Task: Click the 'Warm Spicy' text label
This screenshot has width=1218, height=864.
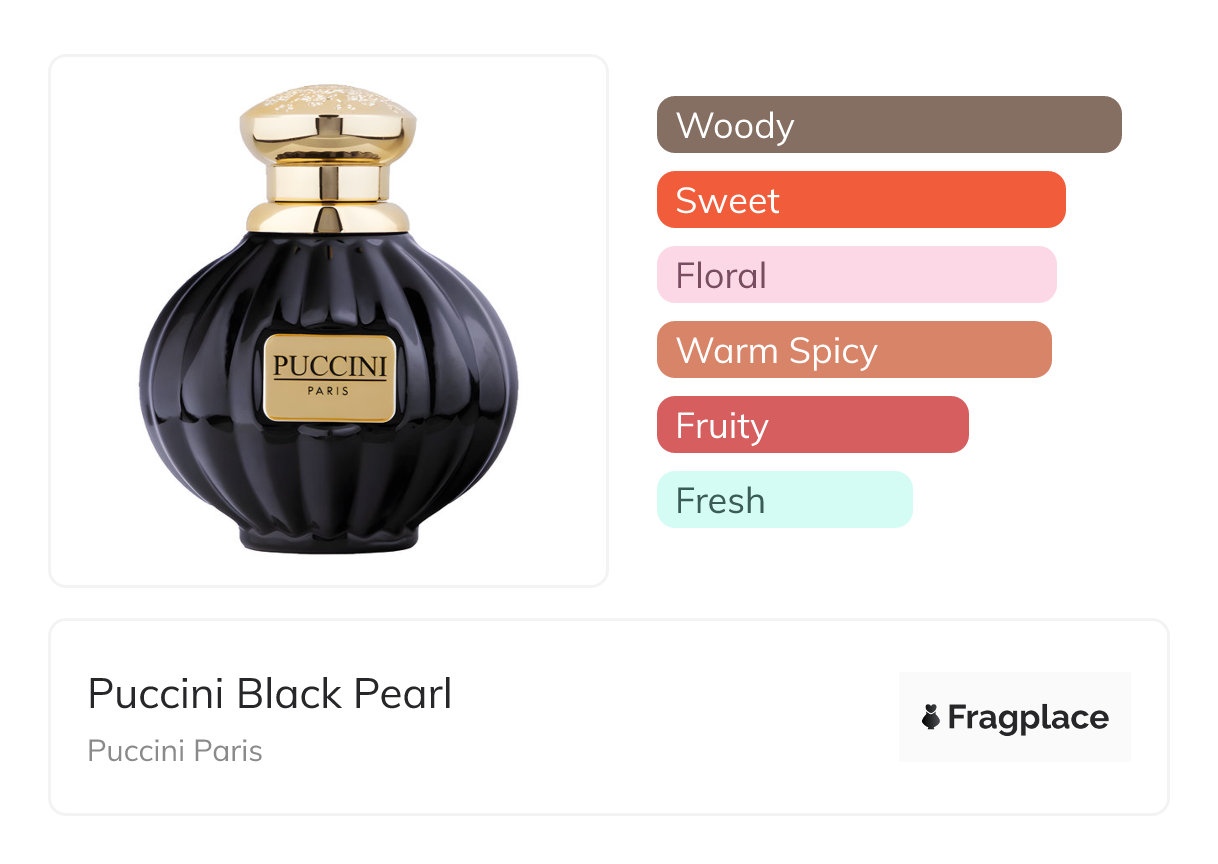Action: coord(776,351)
